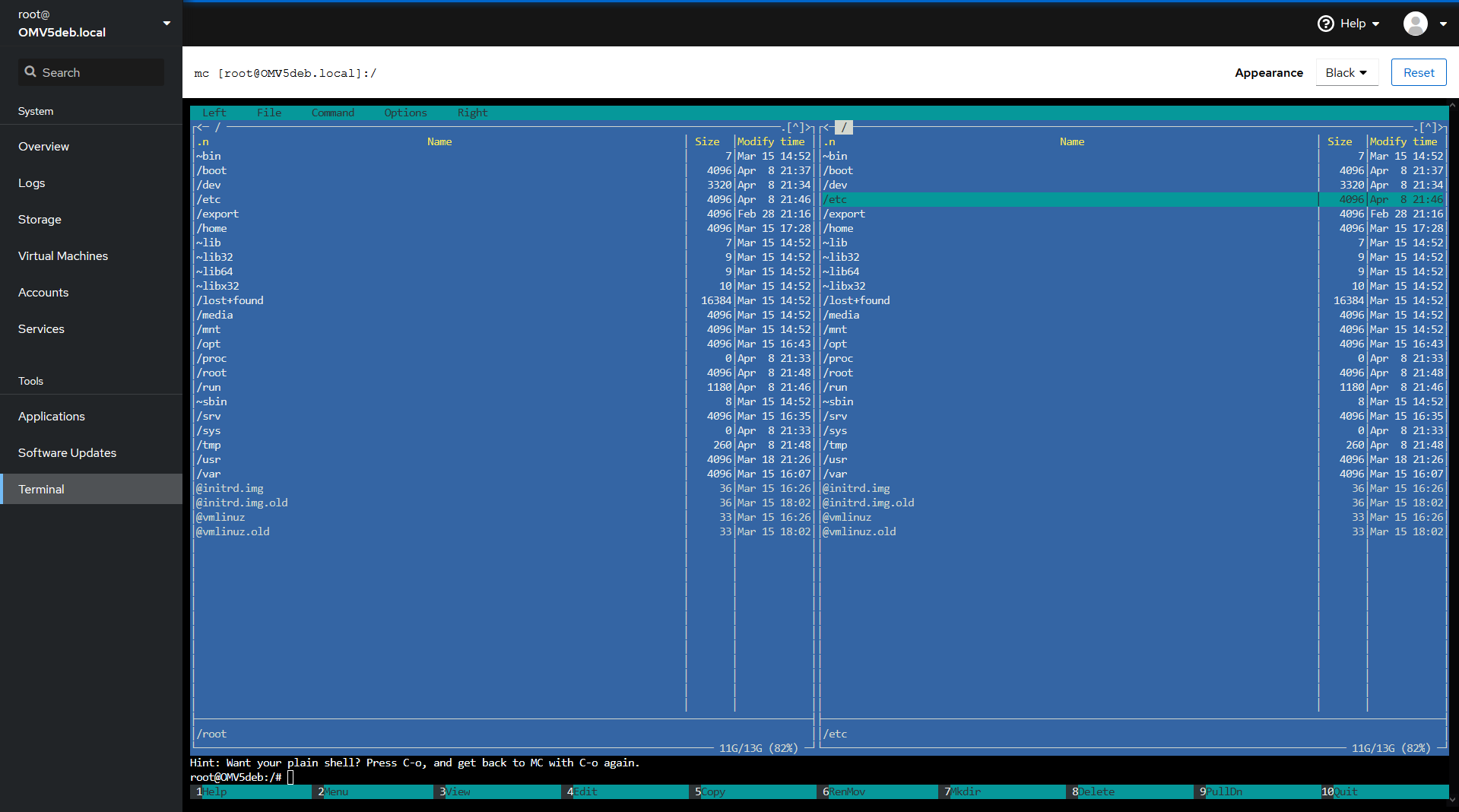Select ~libx32 in the right panel
This screenshot has width=1459, height=812.
(x=1133, y=286)
